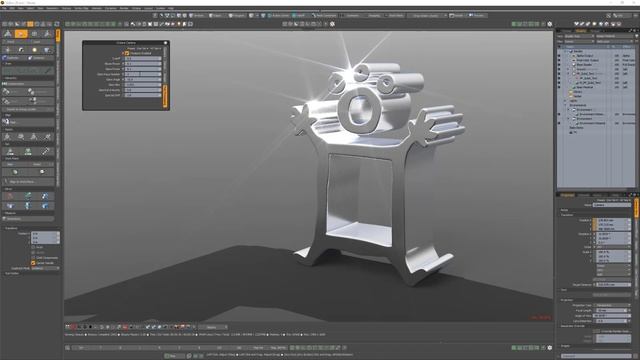Click the white sphere icon under Work Plane
The width and height of the screenshot is (640, 360).
(x=42, y=172)
